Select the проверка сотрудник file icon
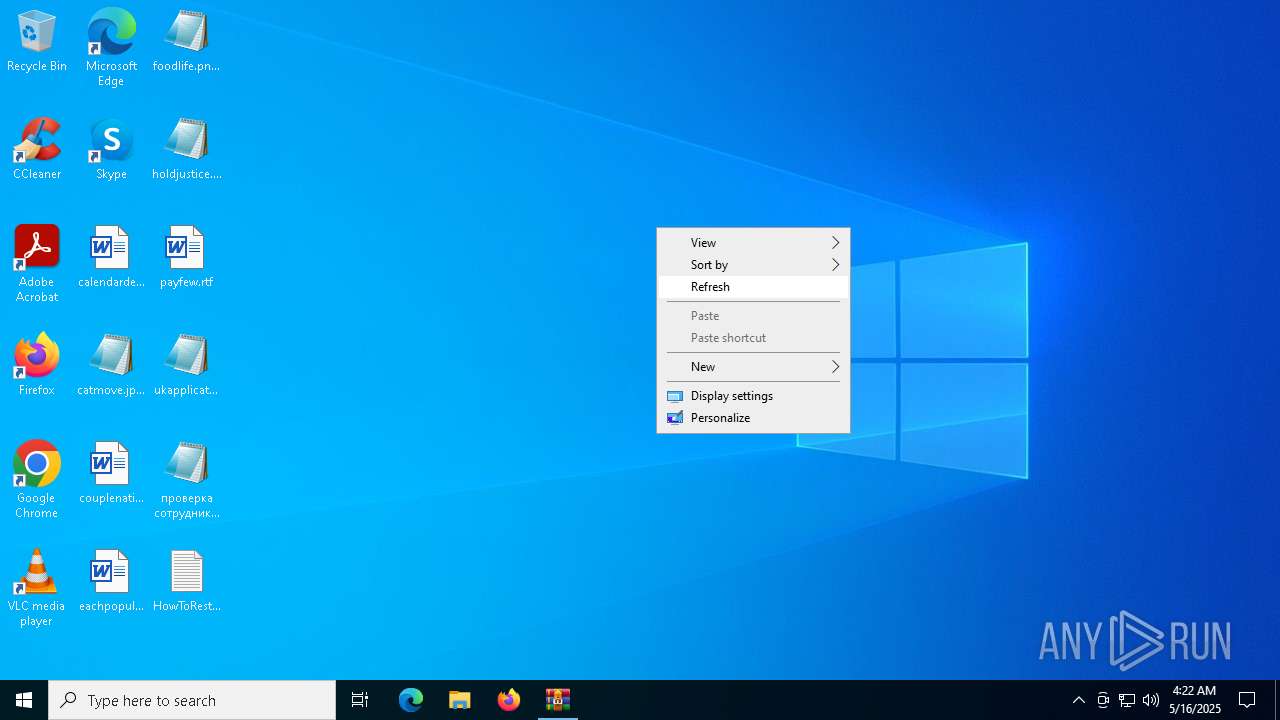 pos(186,480)
